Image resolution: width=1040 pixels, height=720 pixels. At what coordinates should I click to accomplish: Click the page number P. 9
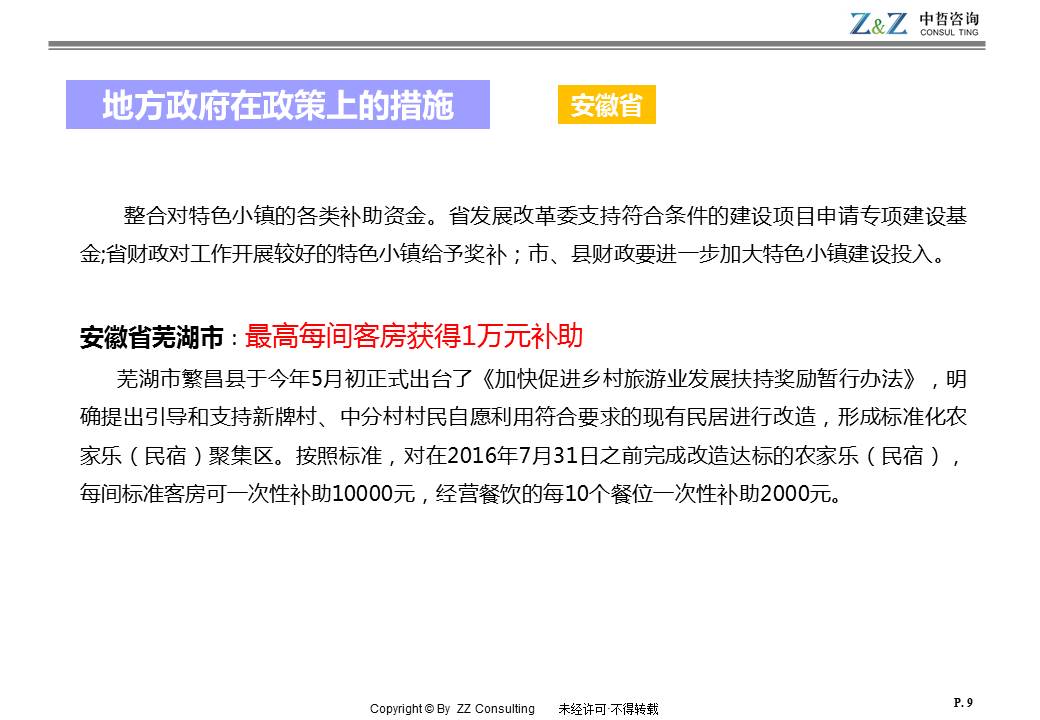[x=963, y=703]
